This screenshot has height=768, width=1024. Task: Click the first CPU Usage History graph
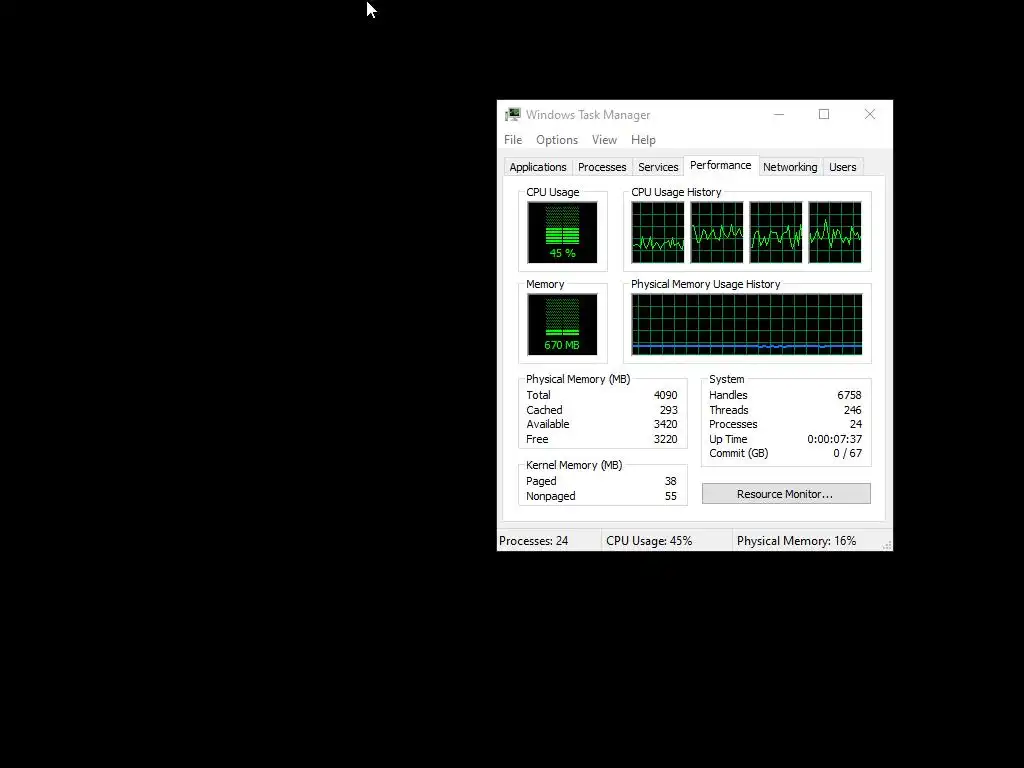pos(658,232)
